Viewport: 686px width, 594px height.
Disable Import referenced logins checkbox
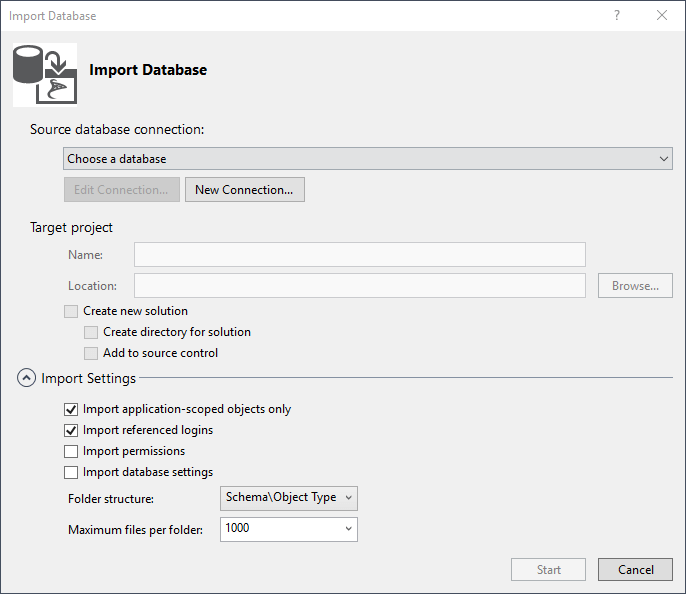pos(71,430)
